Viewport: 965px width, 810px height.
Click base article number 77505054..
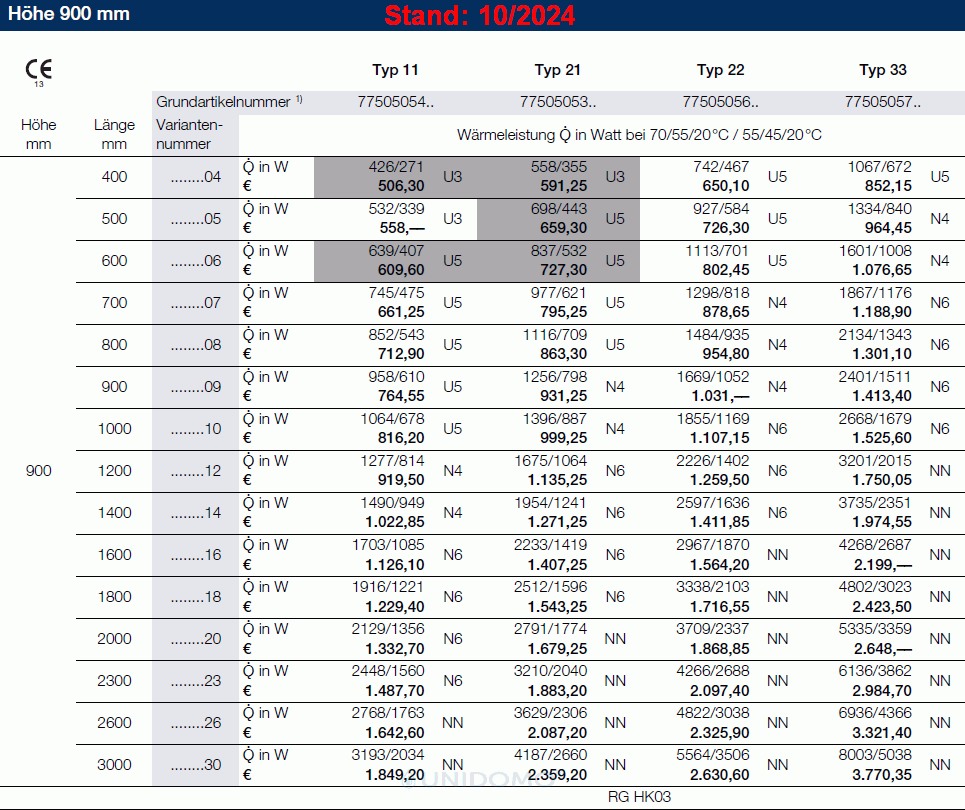(x=395, y=101)
